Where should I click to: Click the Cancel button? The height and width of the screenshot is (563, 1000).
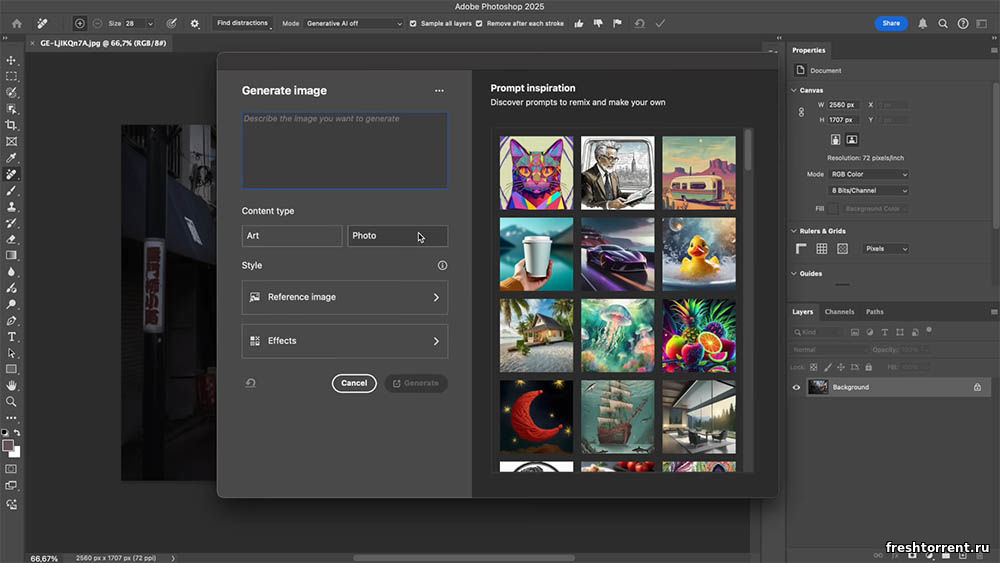pyautogui.click(x=354, y=383)
